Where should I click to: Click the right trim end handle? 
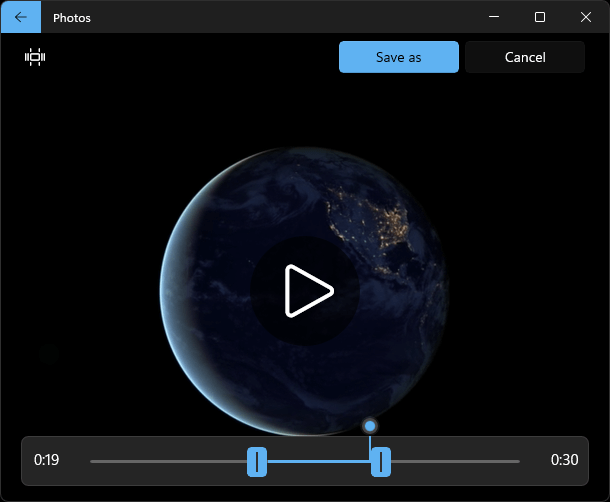[x=381, y=462]
